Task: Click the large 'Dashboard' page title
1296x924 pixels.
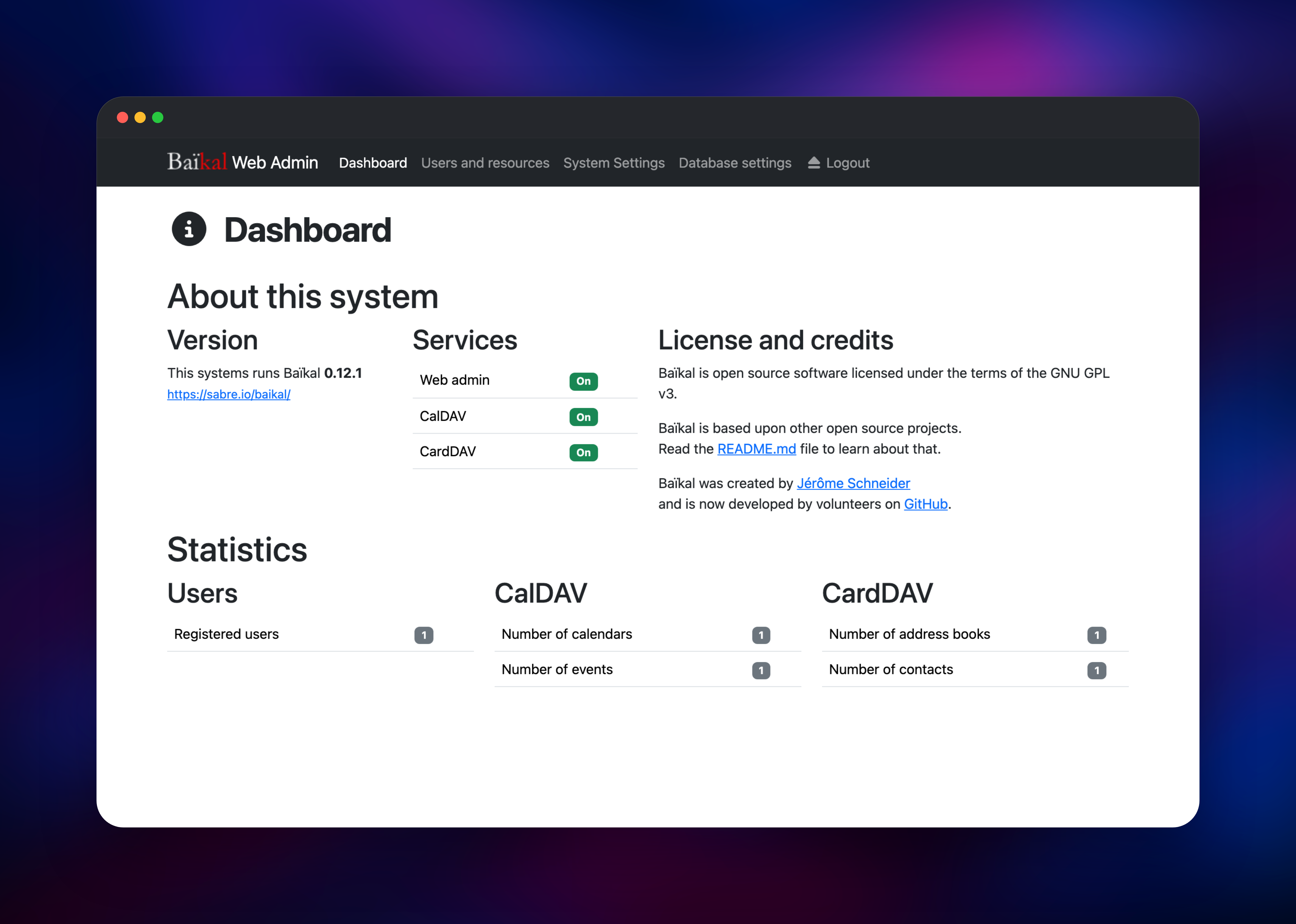Action: pyautogui.click(x=308, y=230)
